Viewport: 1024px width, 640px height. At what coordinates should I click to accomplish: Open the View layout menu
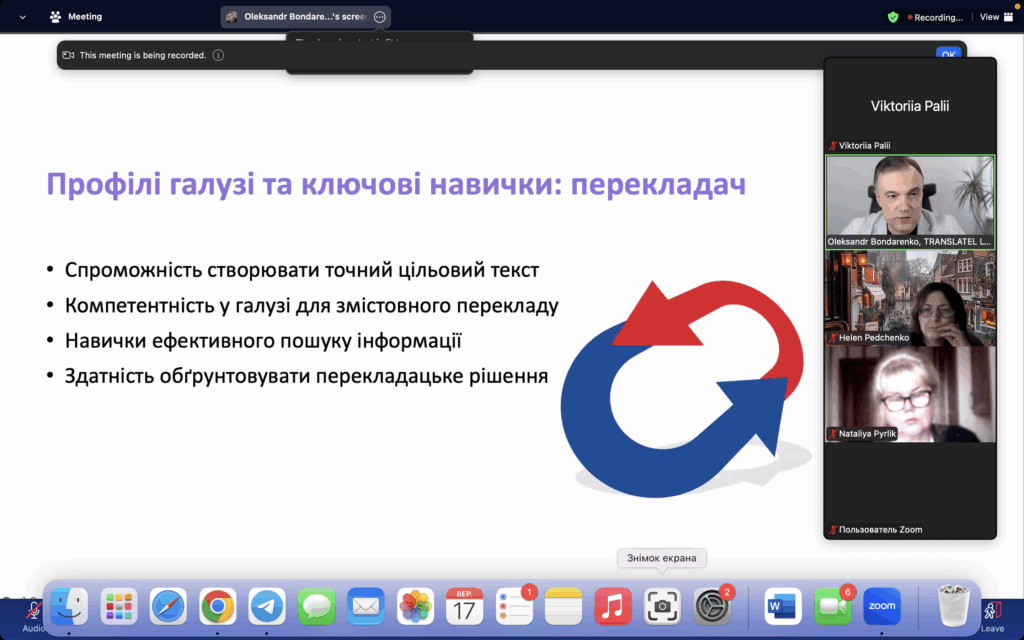tap(994, 17)
